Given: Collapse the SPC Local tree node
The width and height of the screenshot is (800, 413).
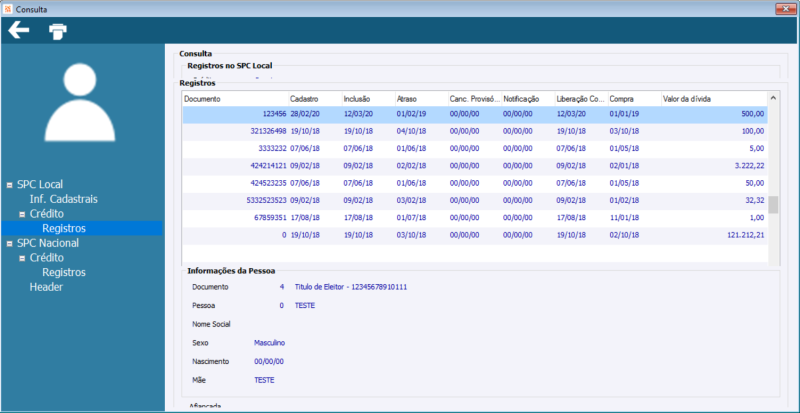Looking at the screenshot, I should click(10, 185).
